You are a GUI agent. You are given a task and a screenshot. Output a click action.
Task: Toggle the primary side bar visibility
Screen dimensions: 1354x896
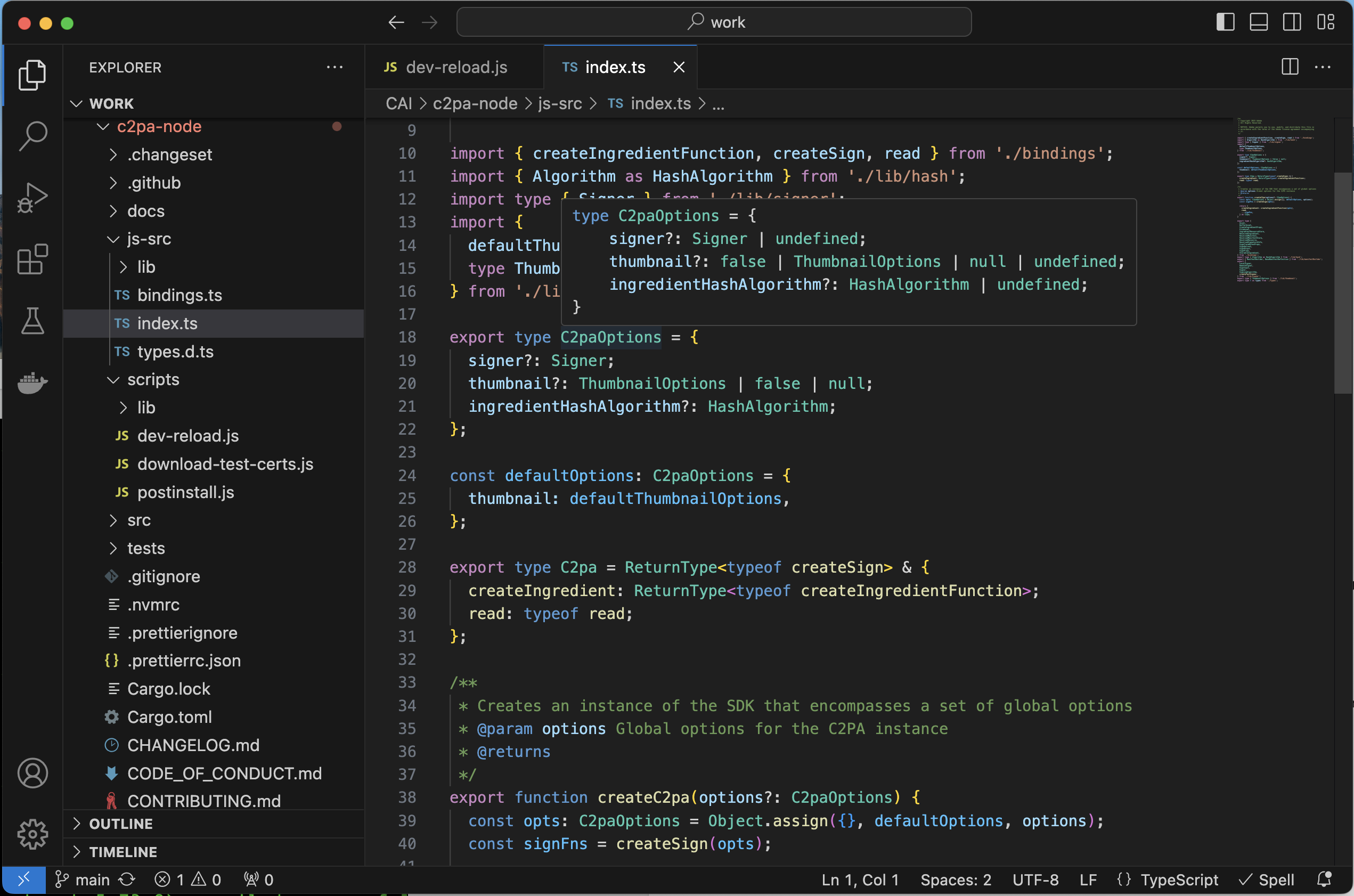[x=1226, y=22]
